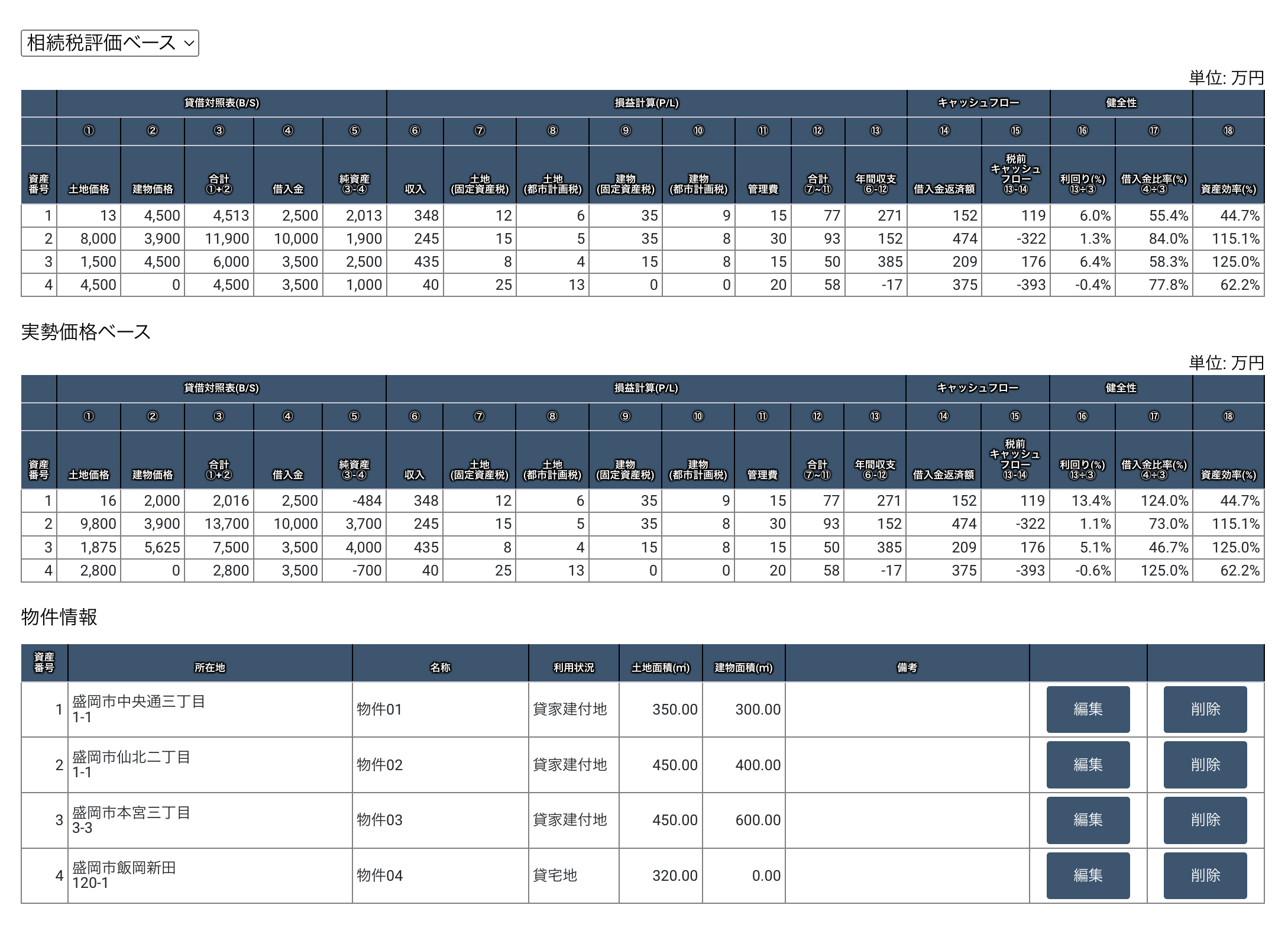This screenshot has width=1288, height=934.
Task: Click the 損益計算(P/L) header in top table
Action: coord(646,103)
